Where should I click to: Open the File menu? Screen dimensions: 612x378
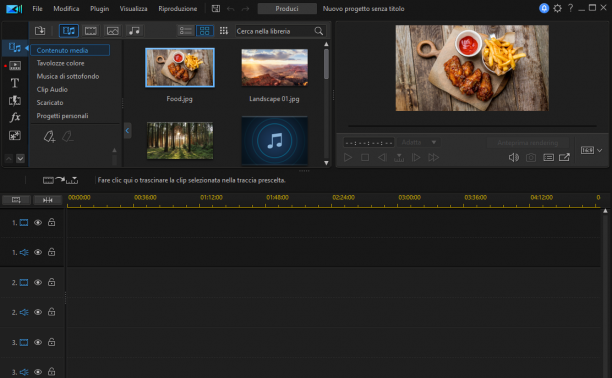(x=37, y=9)
